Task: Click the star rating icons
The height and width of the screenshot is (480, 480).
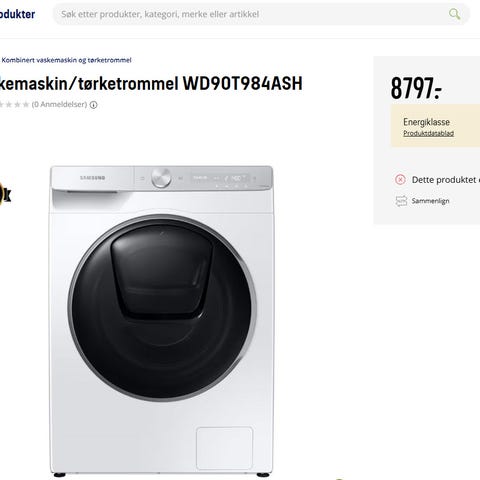Action: [x=14, y=105]
